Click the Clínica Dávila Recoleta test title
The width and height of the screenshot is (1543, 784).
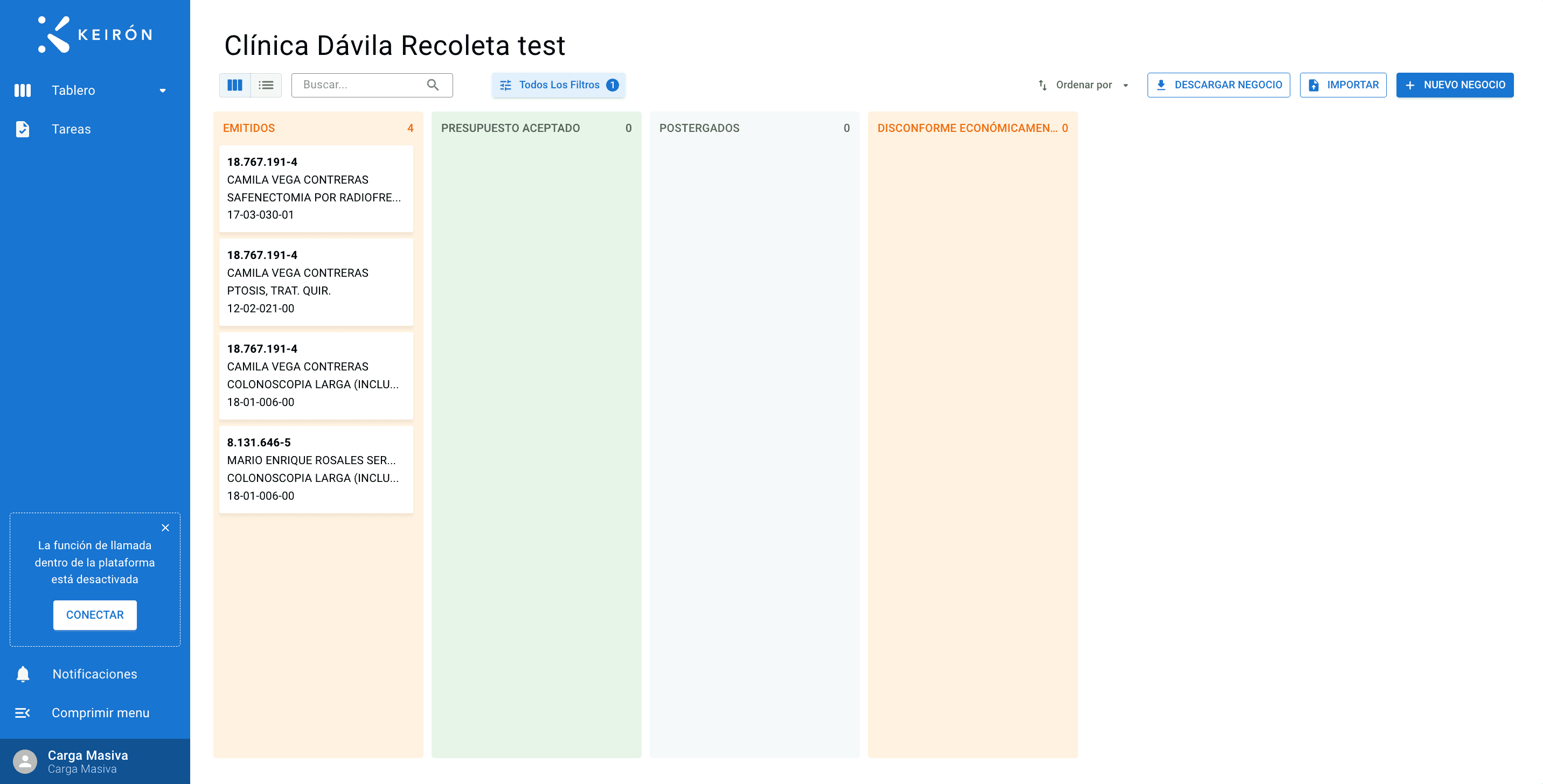coord(395,45)
